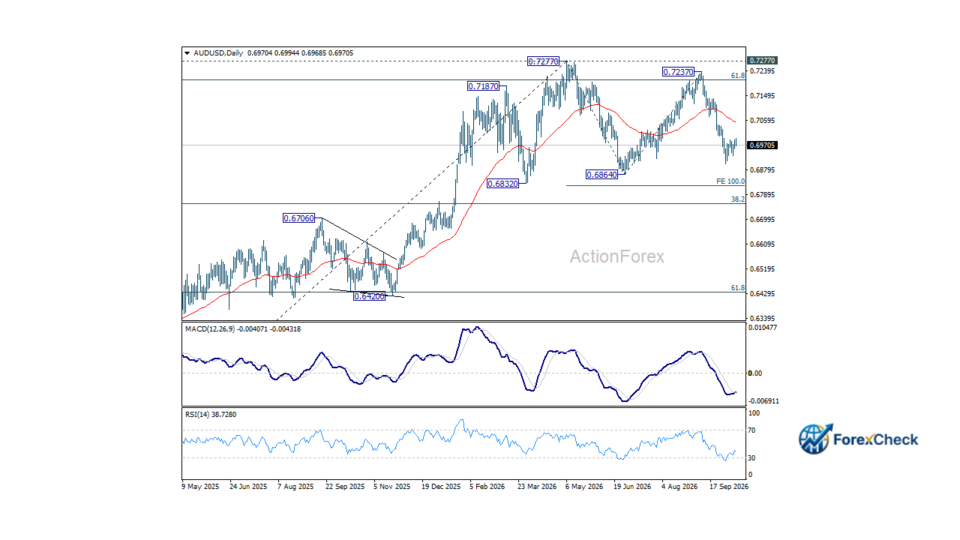The width and height of the screenshot is (960, 540).
Task: Click the 0.66095 price axis value
Action: coord(762,244)
